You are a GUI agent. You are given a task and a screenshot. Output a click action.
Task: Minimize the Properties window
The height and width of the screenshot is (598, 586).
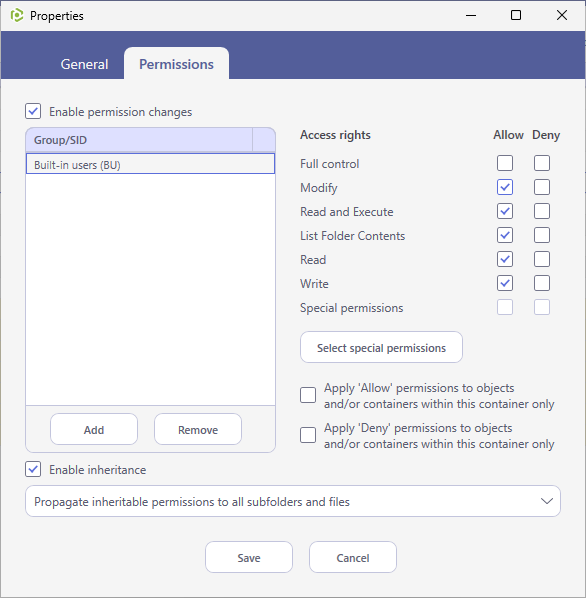(x=471, y=16)
